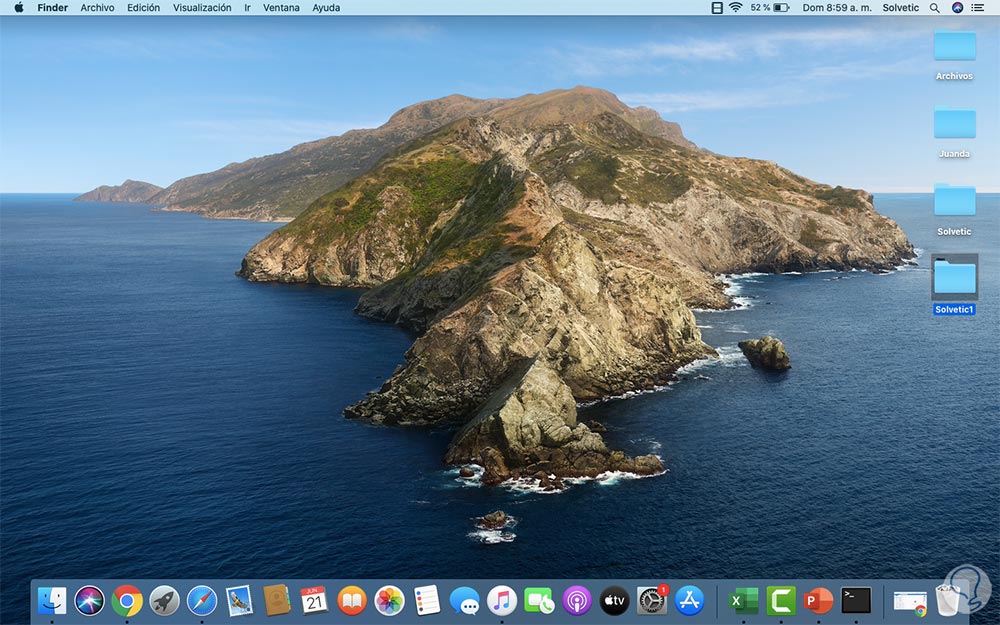This screenshot has width=1000, height=625.
Task: Open the Photos app in Dock
Action: (389, 600)
